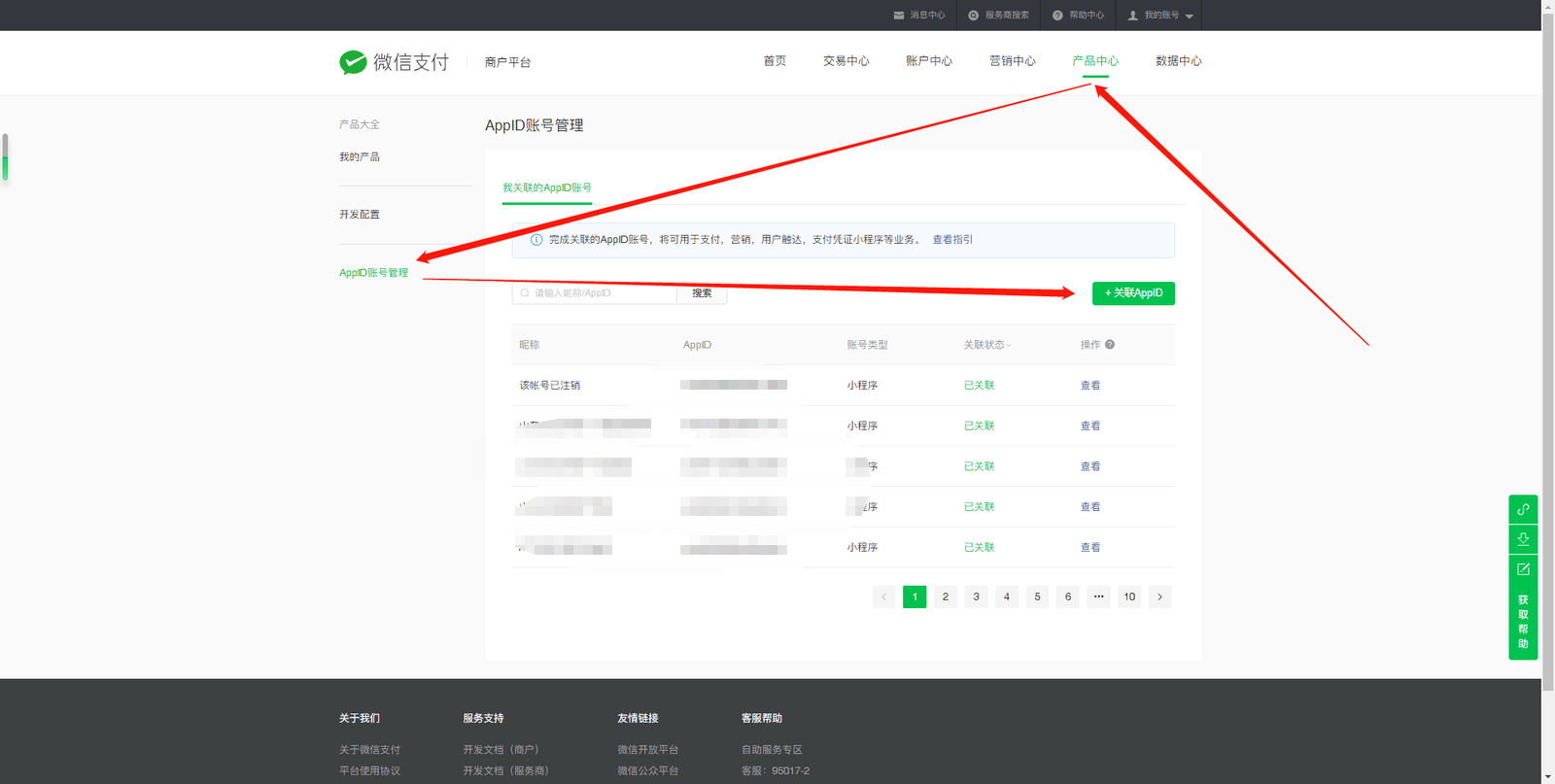Image resolution: width=1555 pixels, height=784 pixels.
Task: Go to page 10
Action: [x=1129, y=597]
